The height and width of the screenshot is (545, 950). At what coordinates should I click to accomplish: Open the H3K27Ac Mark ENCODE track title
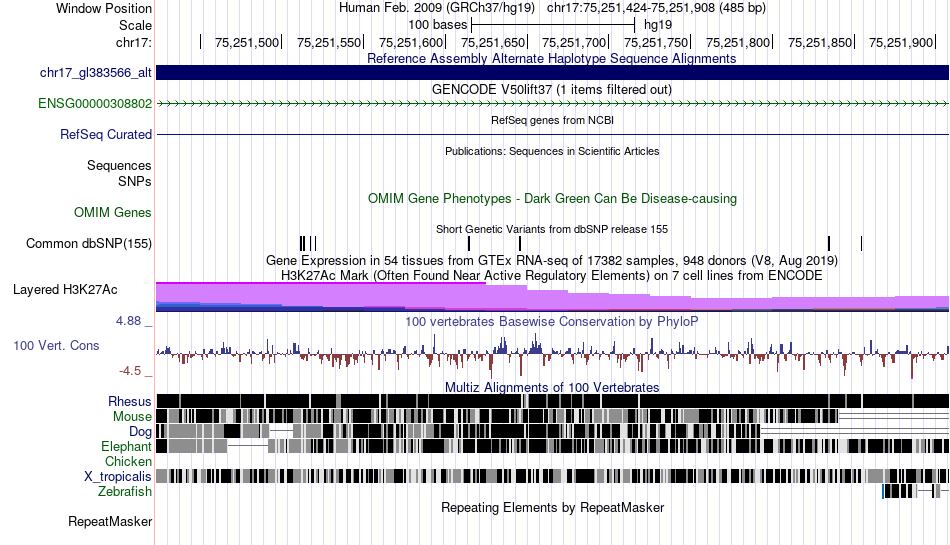click(x=552, y=276)
